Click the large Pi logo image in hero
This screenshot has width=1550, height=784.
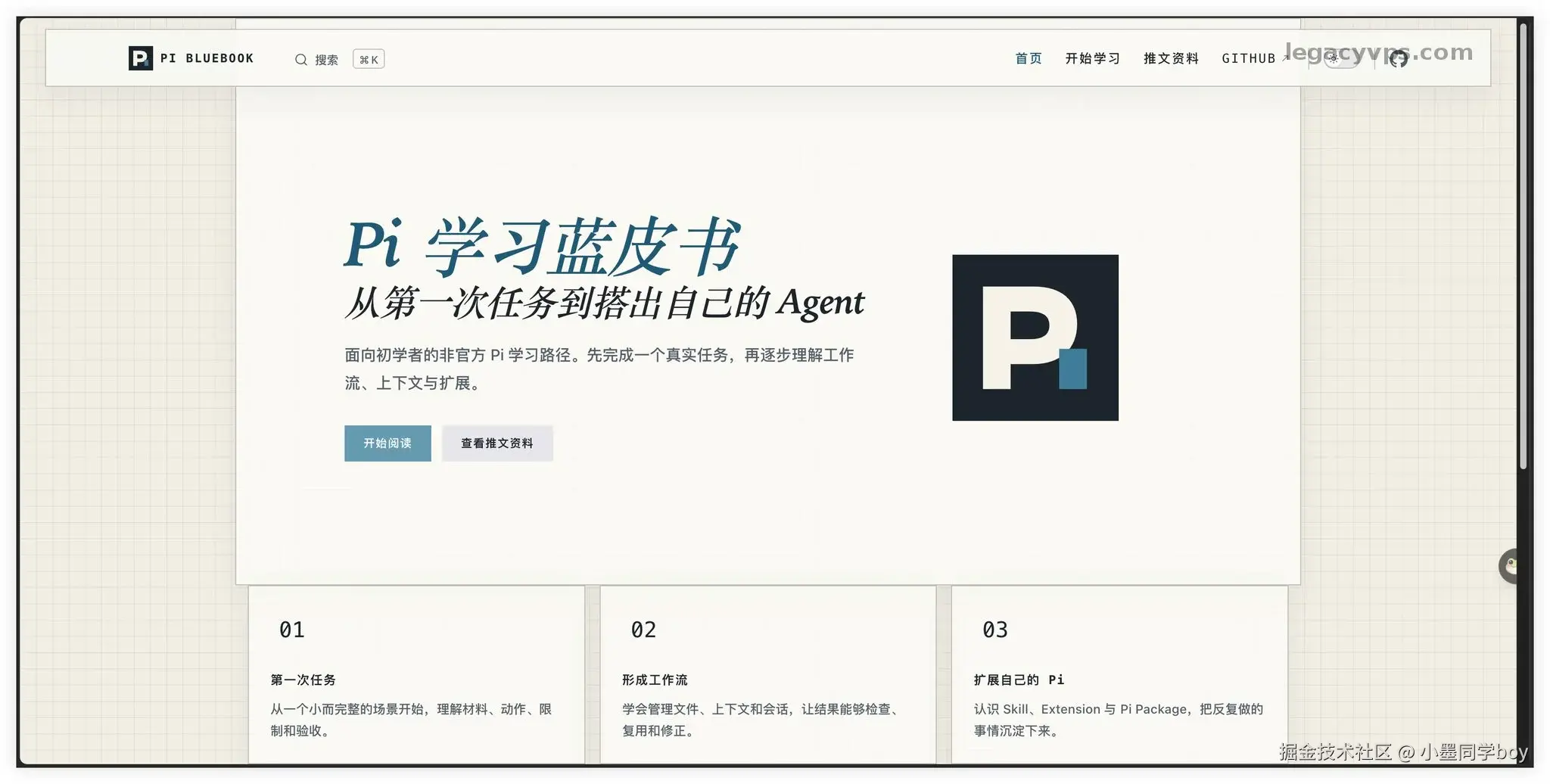pyautogui.click(x=1035, y=338)
